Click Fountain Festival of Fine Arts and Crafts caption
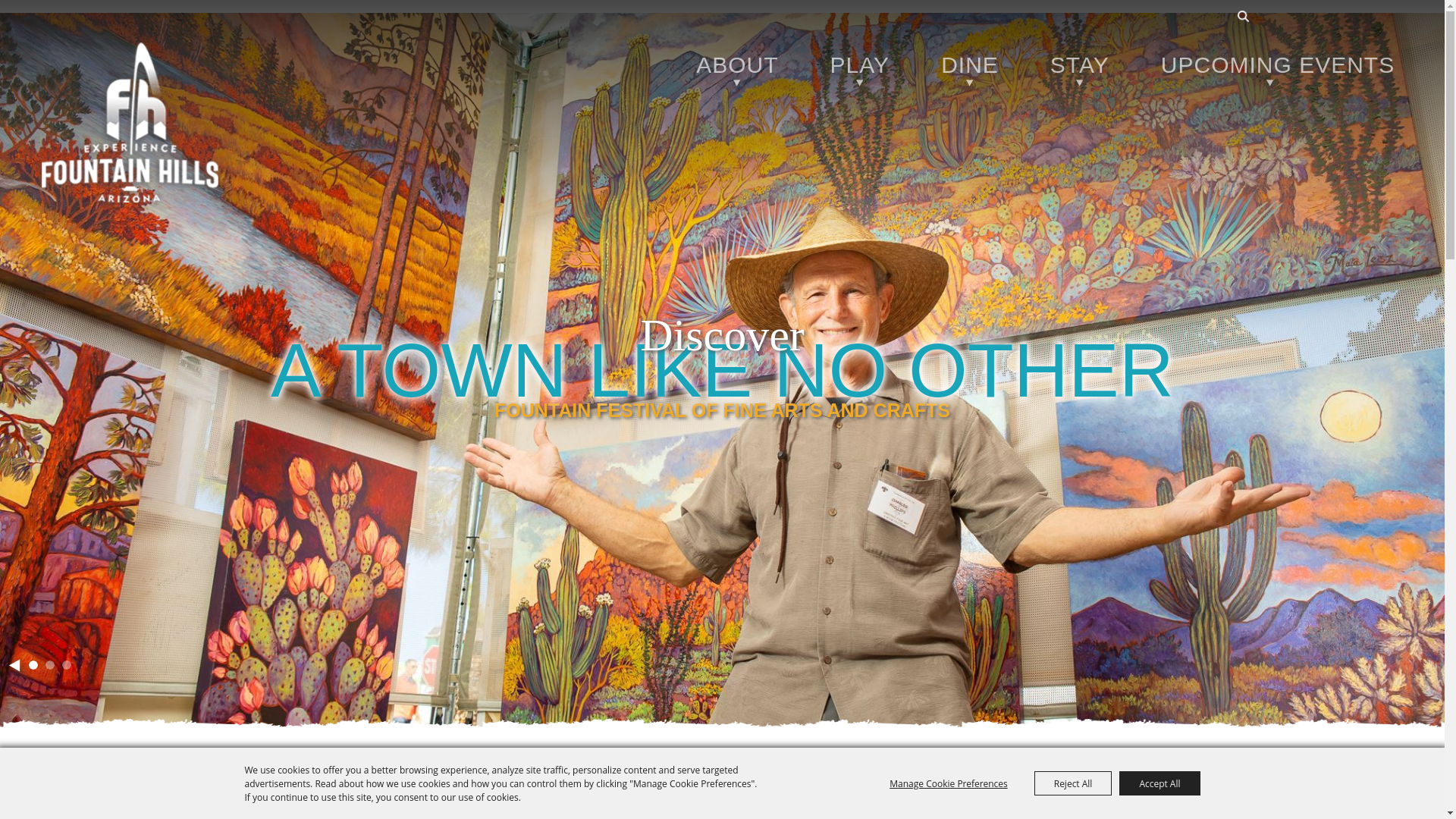The image size is (1456, 819). coord(722,410)
